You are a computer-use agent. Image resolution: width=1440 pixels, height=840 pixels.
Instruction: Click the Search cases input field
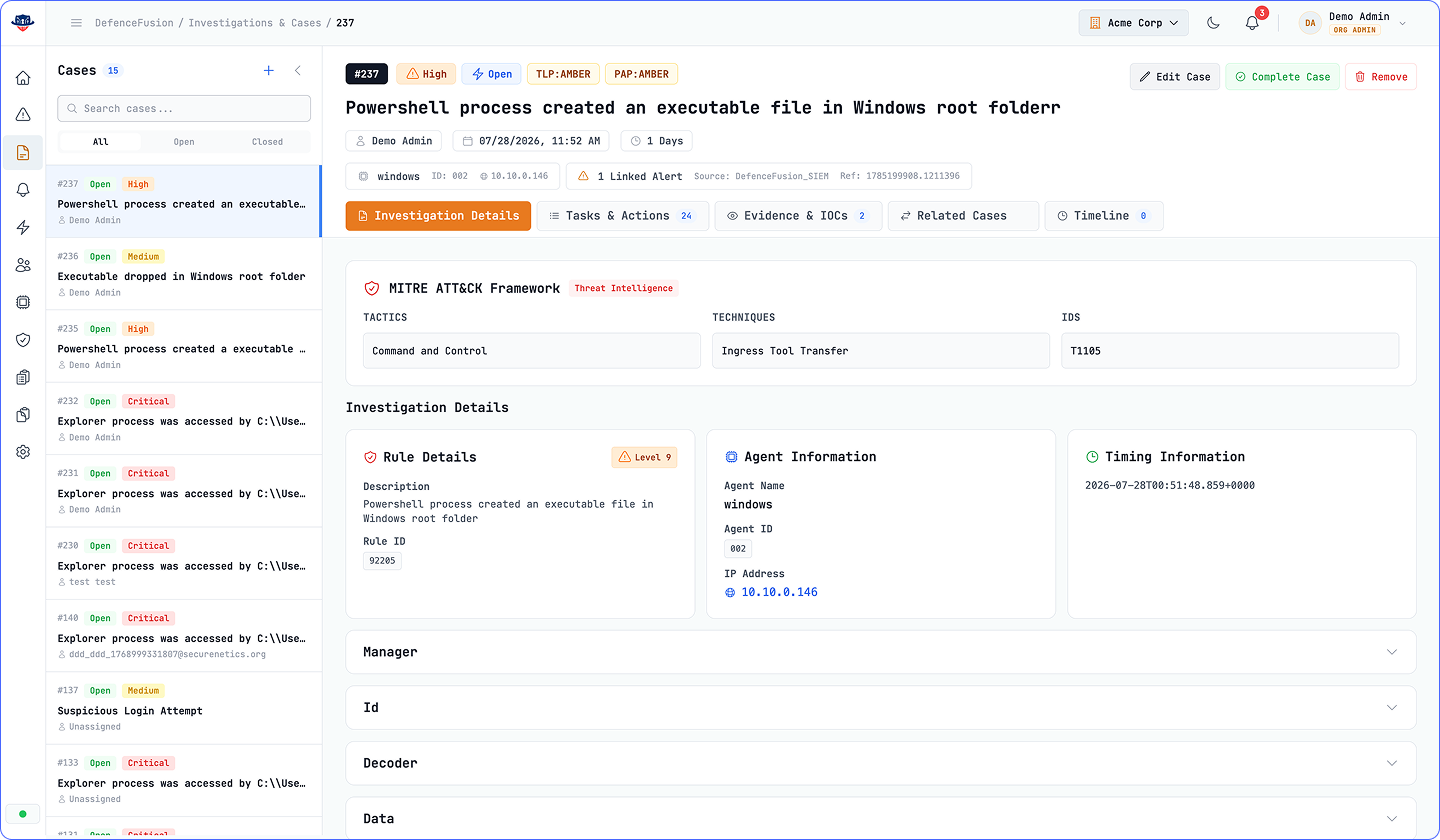pyautogui.click(x=184, y=108)
